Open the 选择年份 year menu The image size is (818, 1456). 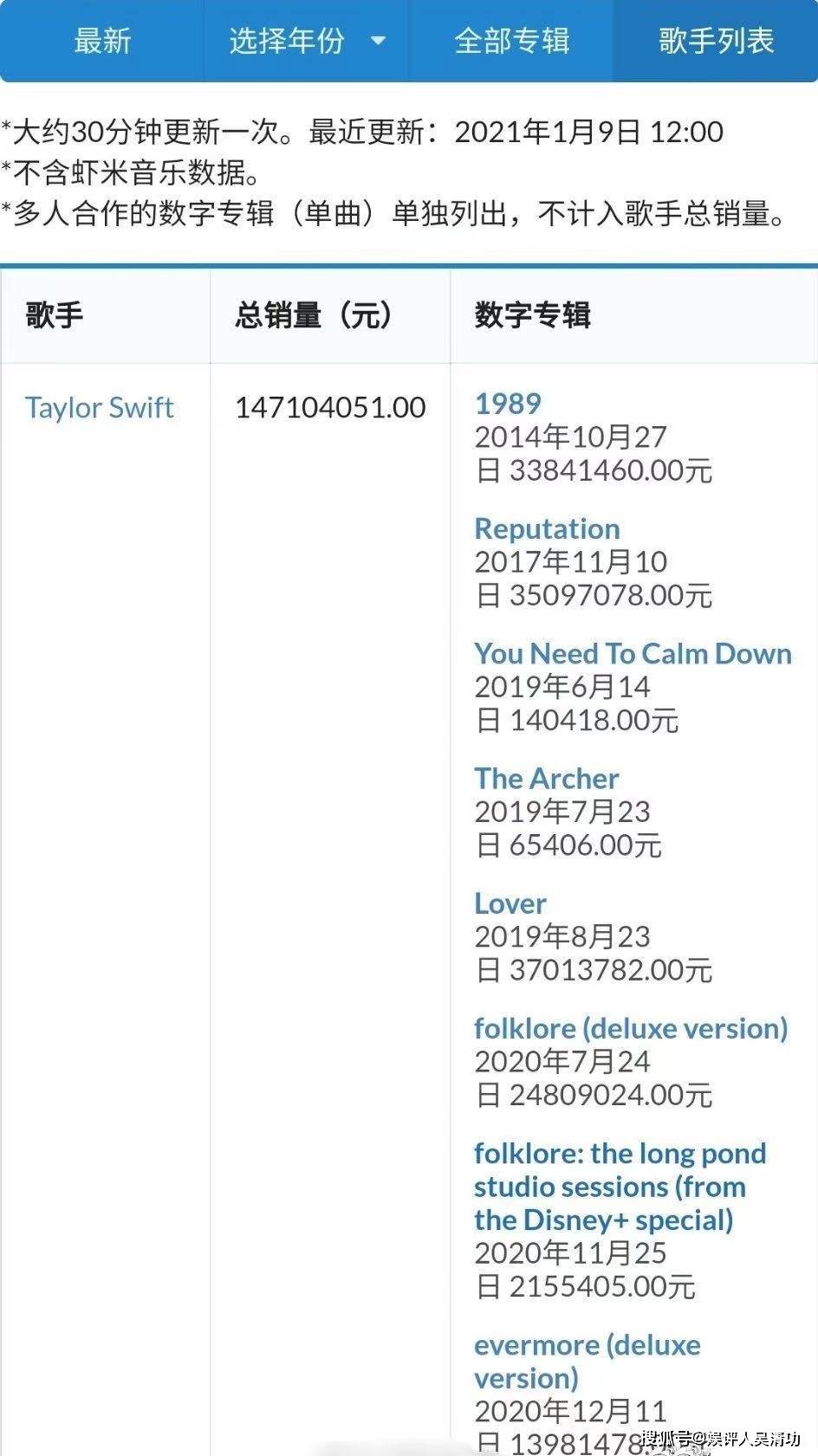[307, 41]
